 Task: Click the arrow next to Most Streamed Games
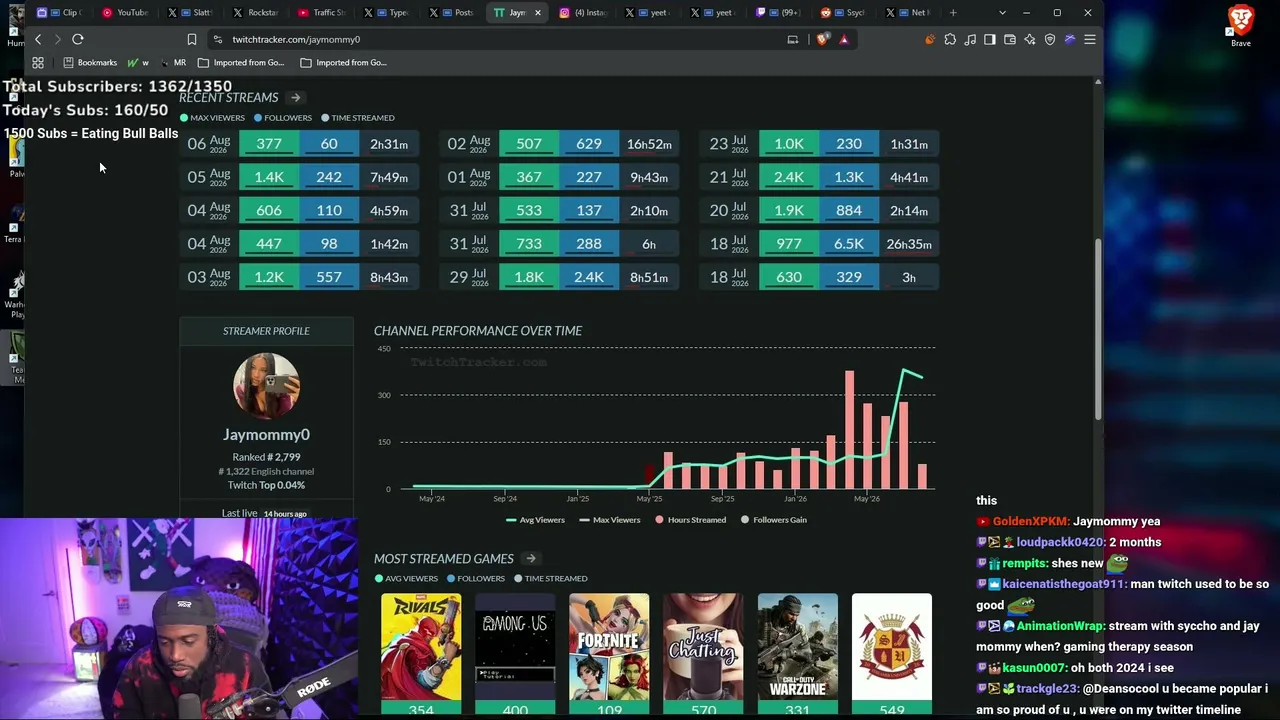[x=531, y=558]
